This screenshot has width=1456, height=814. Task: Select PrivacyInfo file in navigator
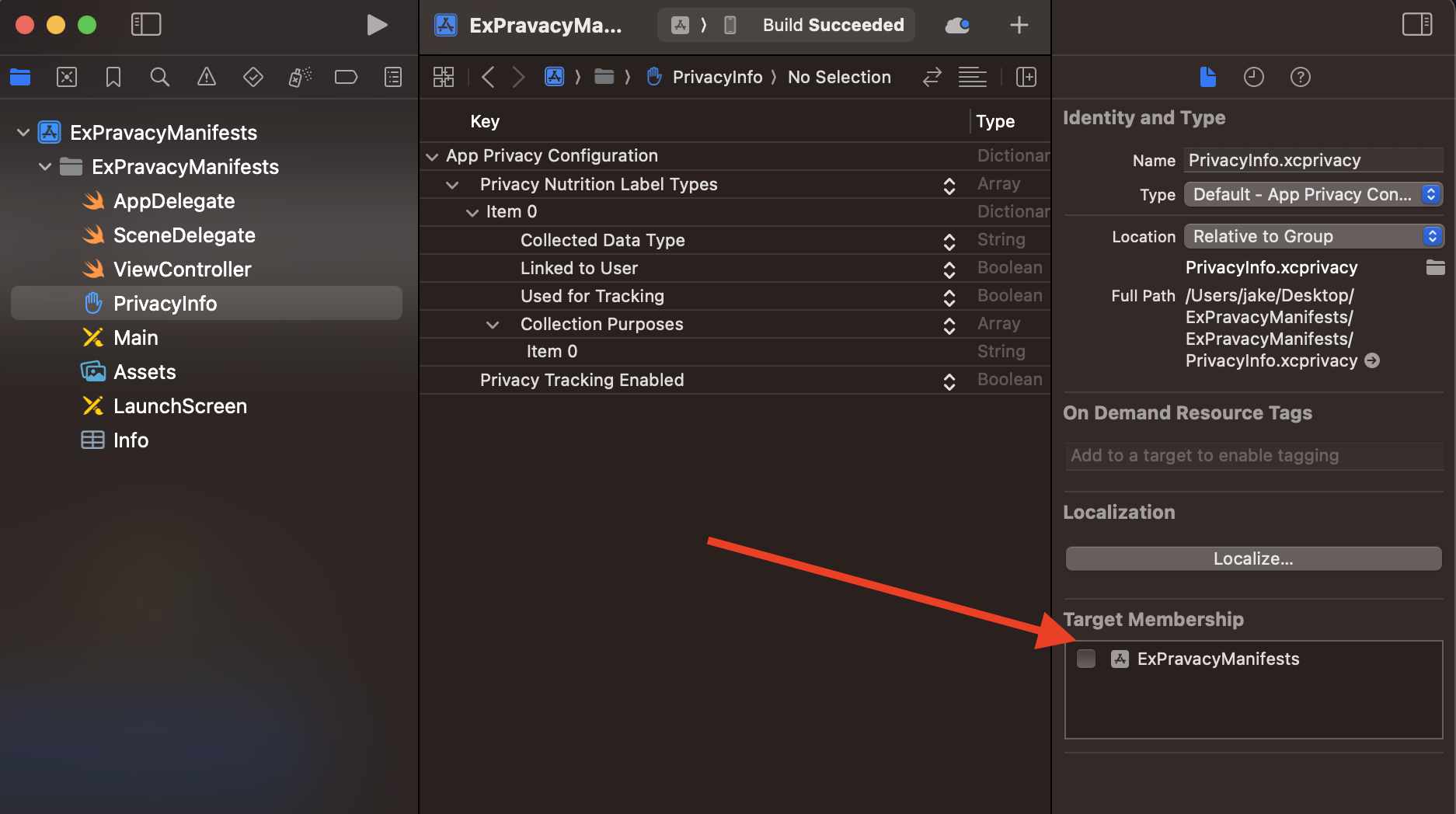point(207,304)
